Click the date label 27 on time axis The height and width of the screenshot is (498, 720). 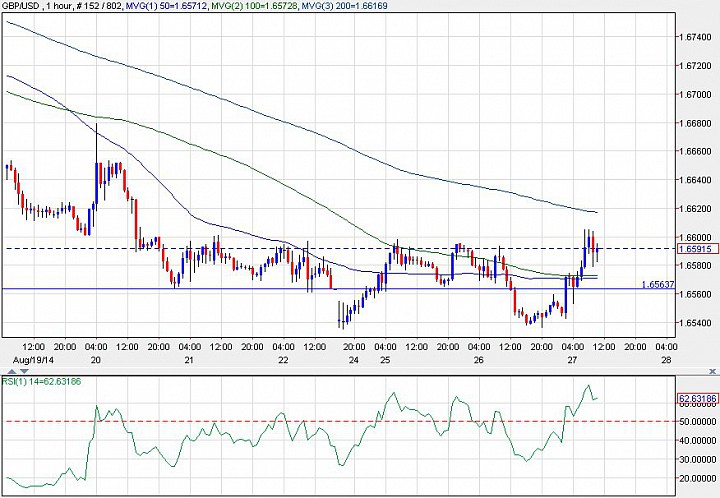[572, 360]
